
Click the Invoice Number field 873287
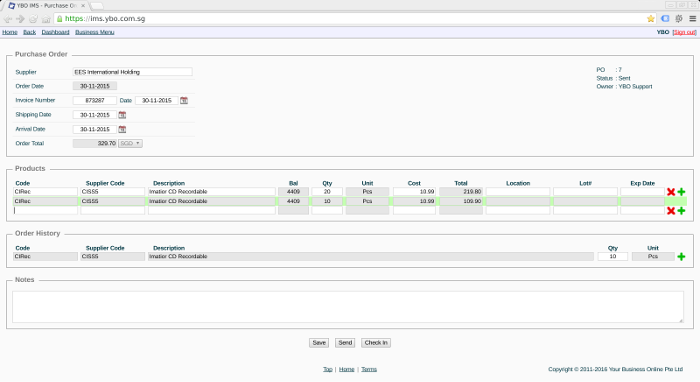point(95,100)
